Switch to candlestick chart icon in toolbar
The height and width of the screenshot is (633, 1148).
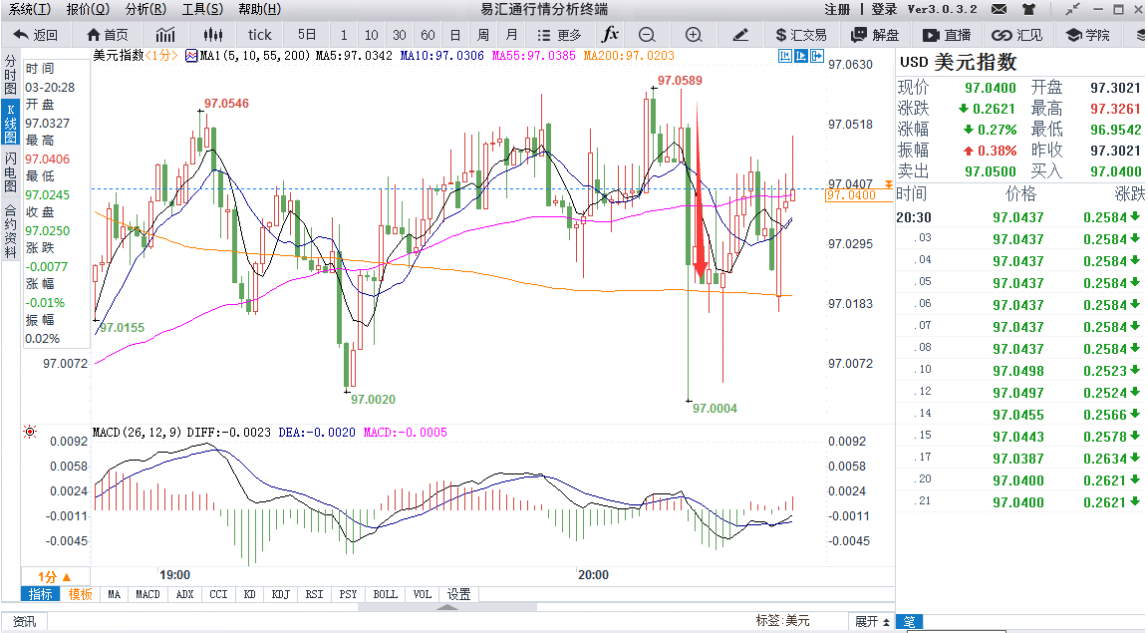pos(212,35)
